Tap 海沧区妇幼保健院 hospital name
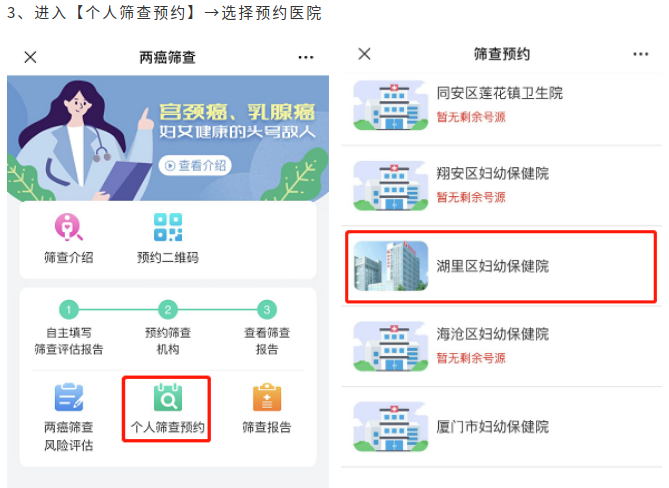 coord(492,334)
